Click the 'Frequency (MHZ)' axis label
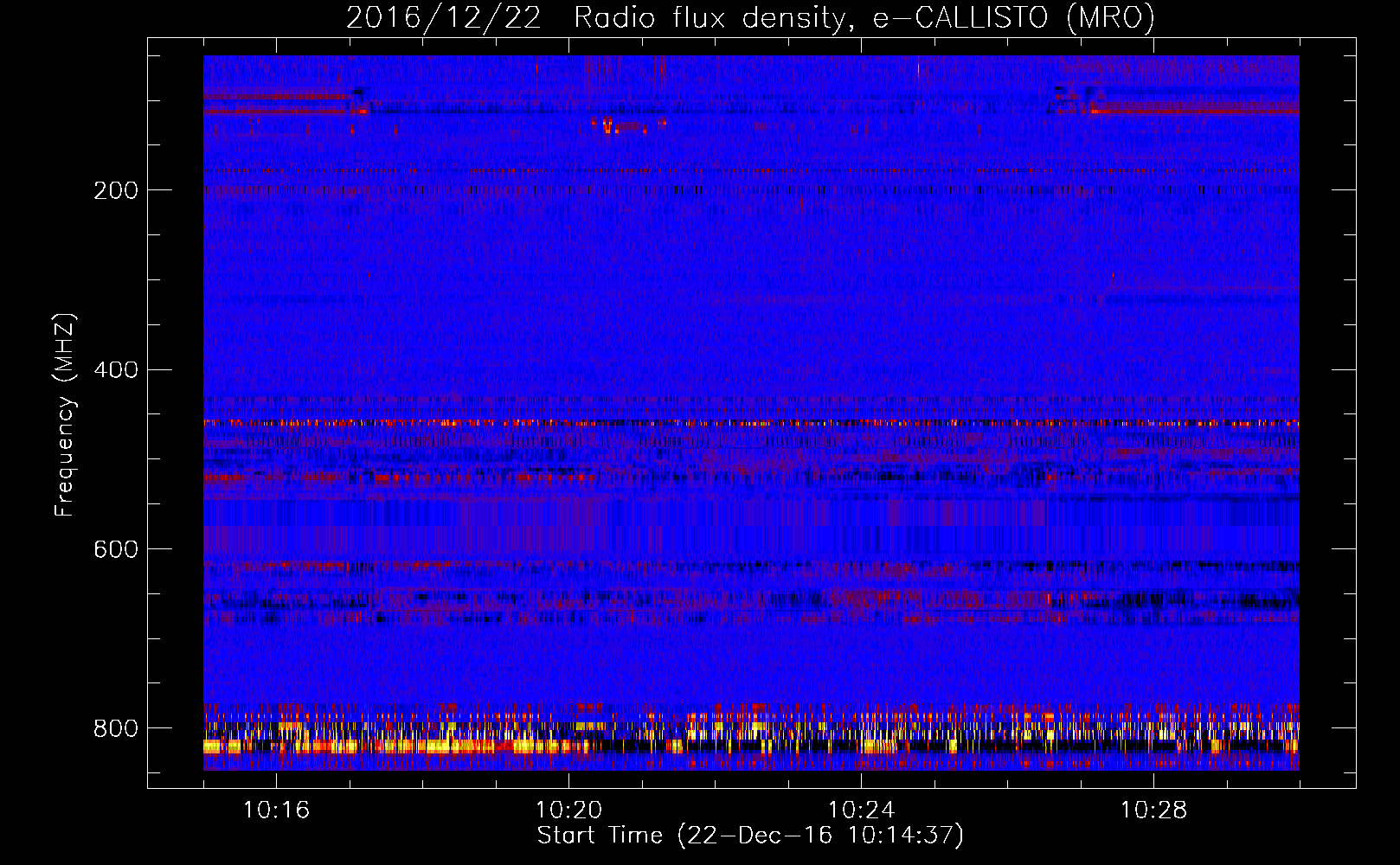 point(65,414)
